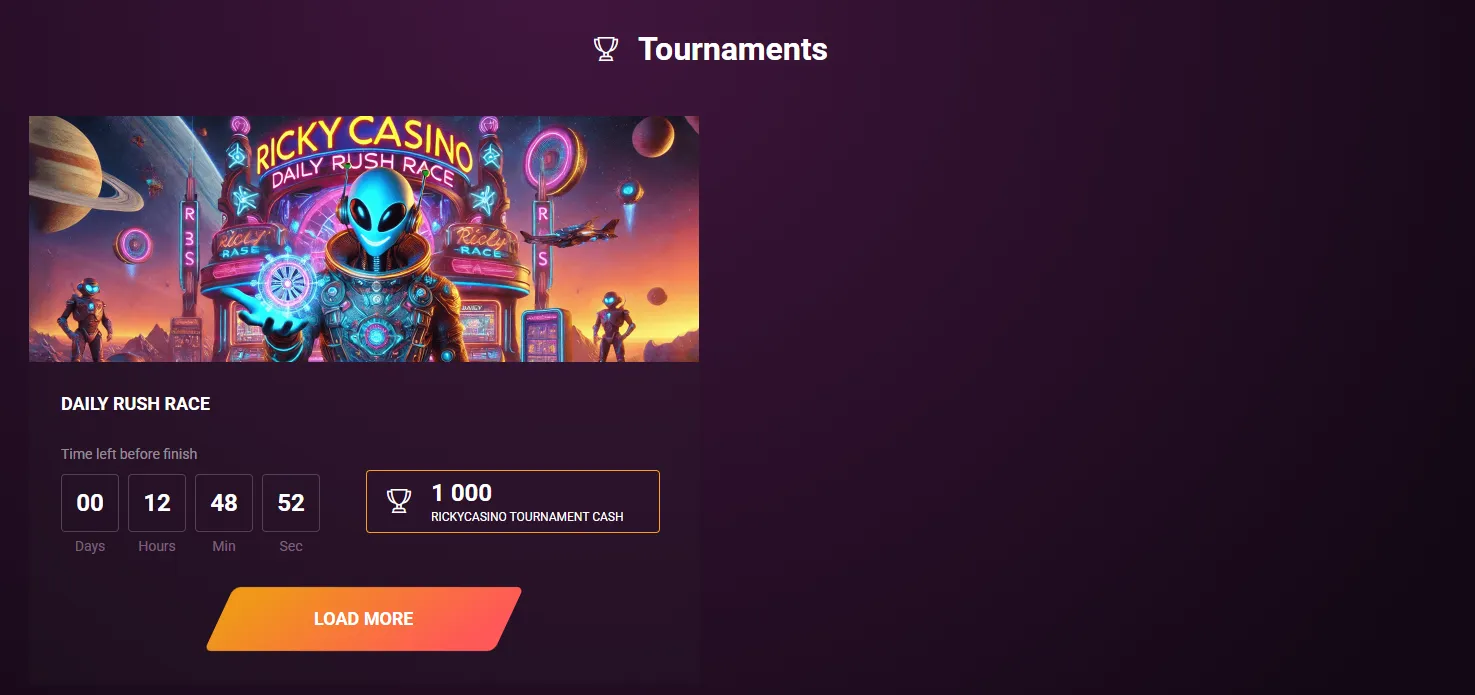Click the Tournaments heading text
Image resolution: width=1475 pixels, height=695 pixels.
[732, 49]
